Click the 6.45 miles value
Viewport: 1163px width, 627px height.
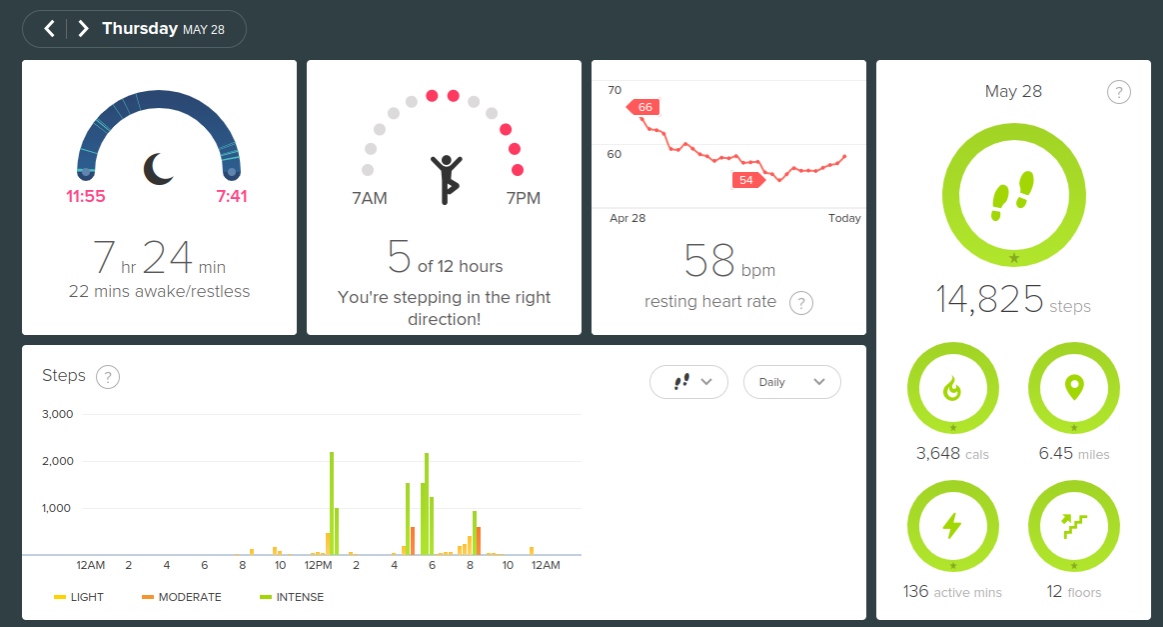(x=1073, y=453)
